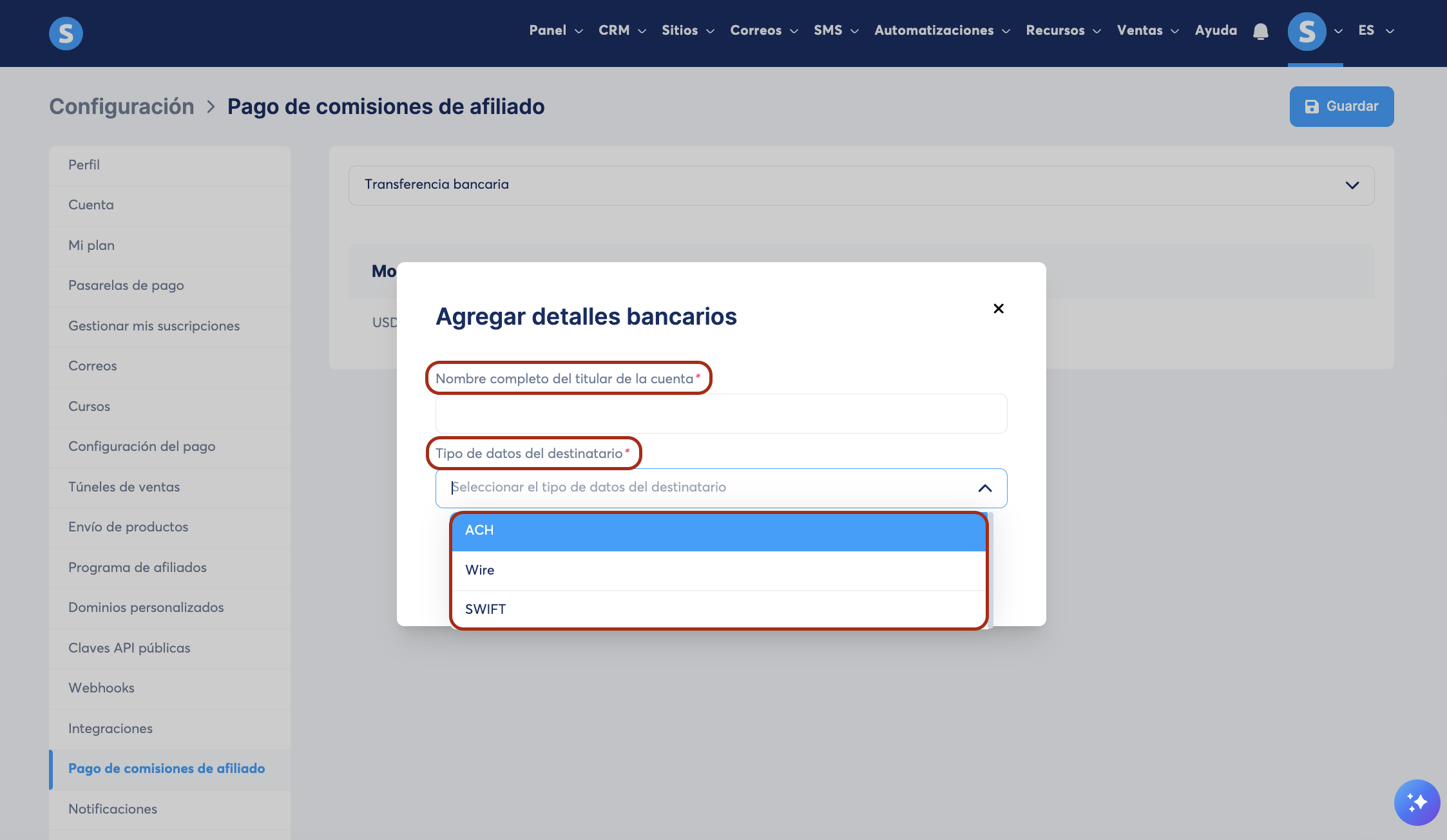Open the user avatar profile menu
This screenshot has height=840, width=1447.
coord(1307,31)
